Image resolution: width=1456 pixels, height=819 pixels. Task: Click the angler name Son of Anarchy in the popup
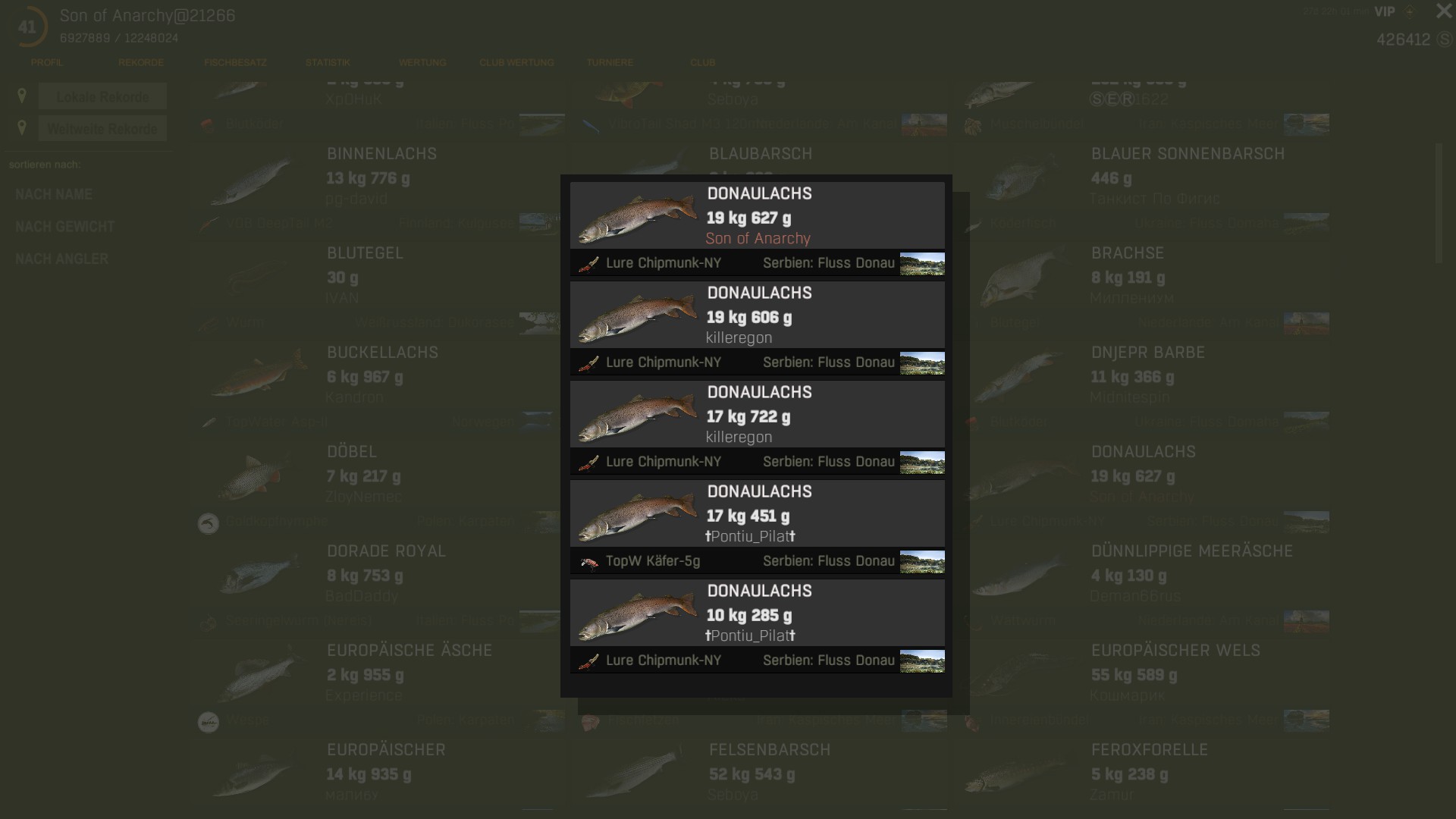point(758,239)
